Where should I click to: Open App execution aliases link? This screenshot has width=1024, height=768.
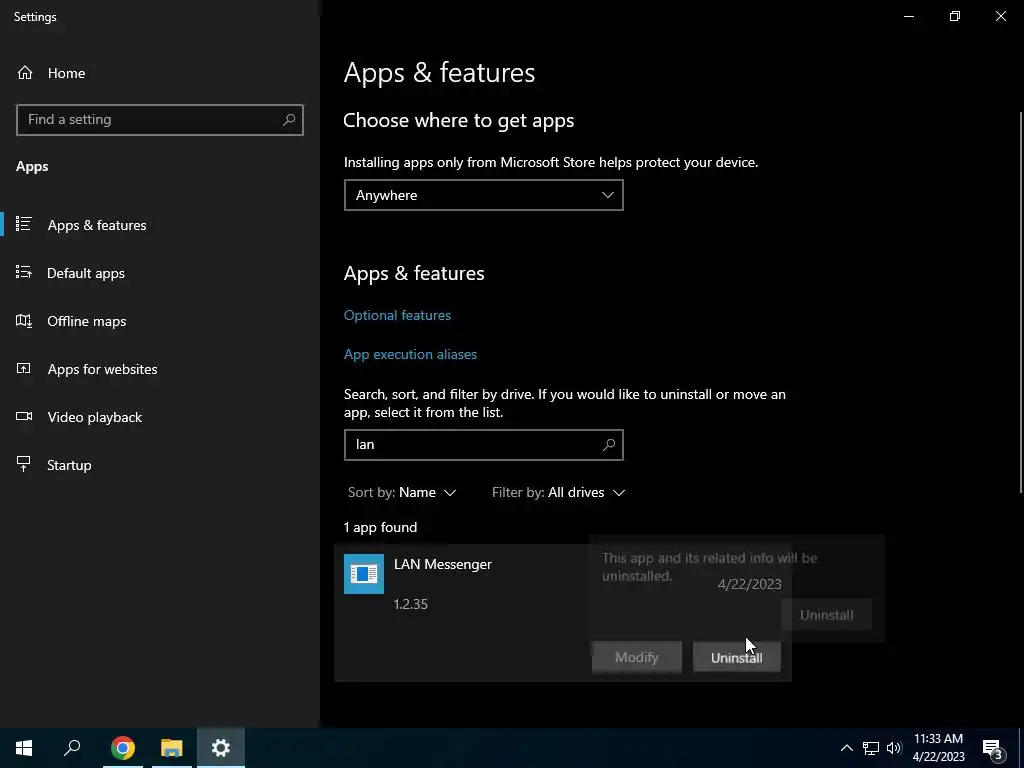[410, 354]
